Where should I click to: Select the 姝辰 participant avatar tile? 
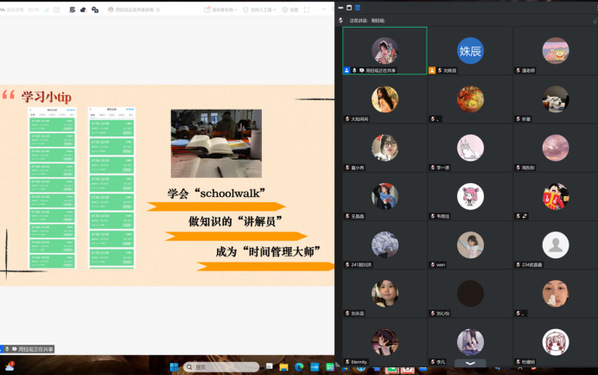tap(470, 51)
